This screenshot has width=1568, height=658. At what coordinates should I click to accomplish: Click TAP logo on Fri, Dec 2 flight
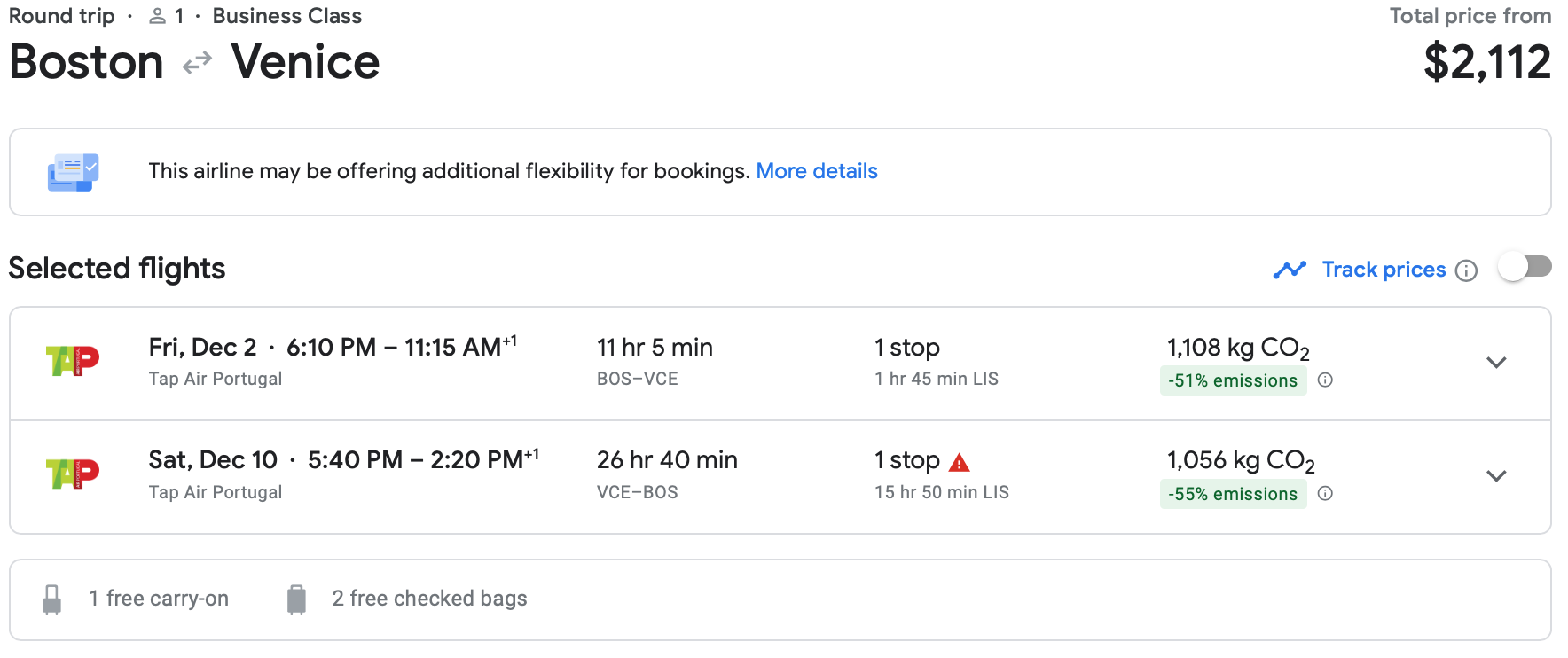(73, 361)
